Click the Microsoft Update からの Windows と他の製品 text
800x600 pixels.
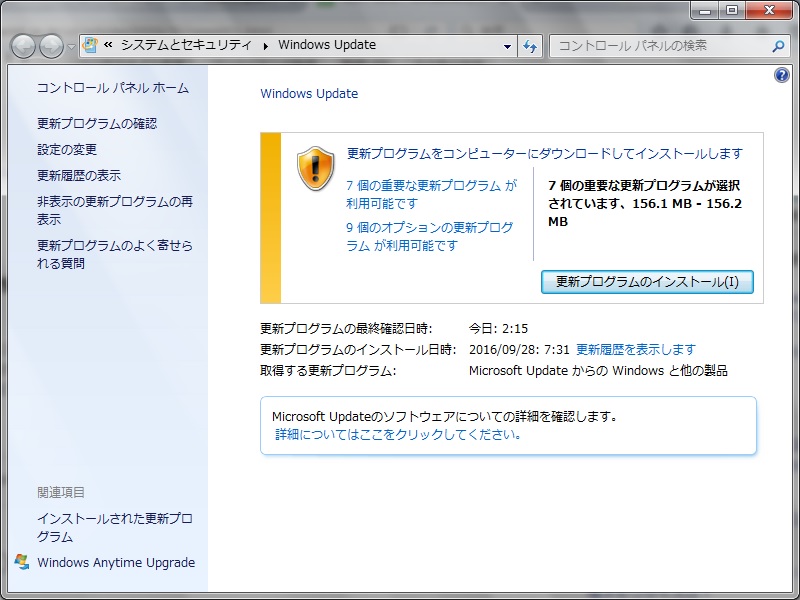click(x=598, y=370)
